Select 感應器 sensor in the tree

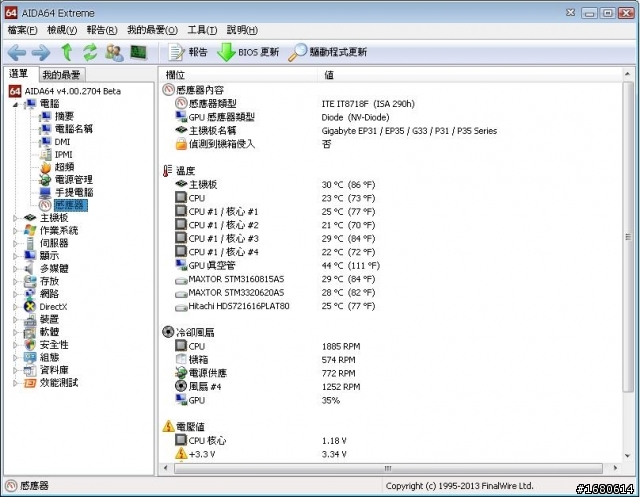(x=70, y=205)
